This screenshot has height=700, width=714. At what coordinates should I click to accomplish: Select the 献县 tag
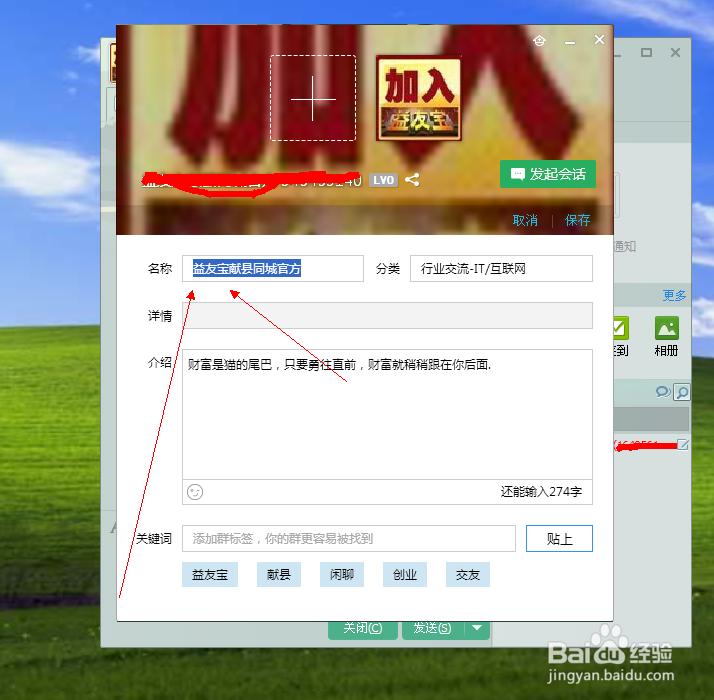[279, 575]
